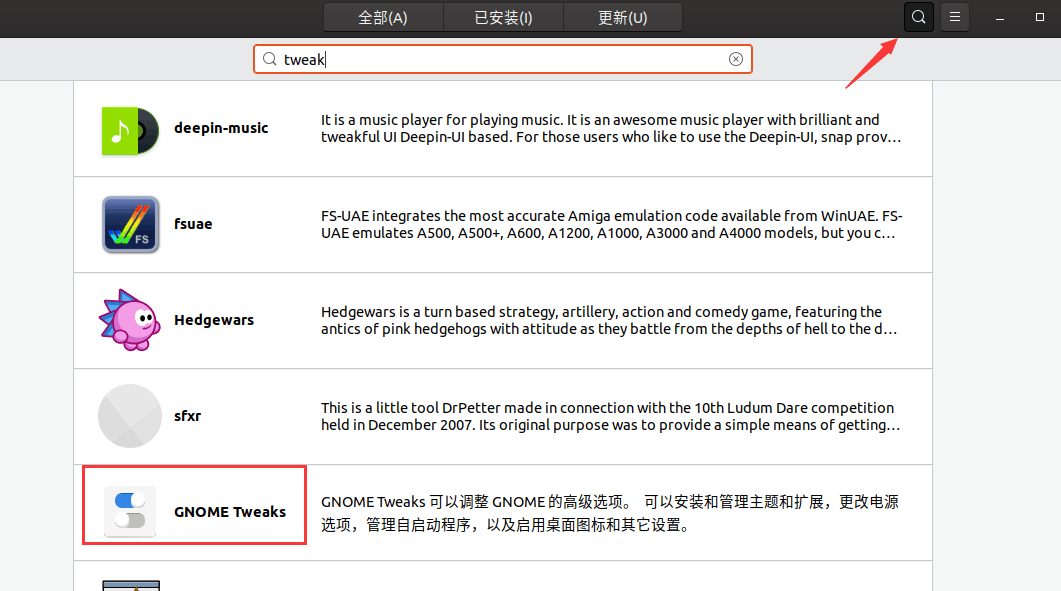
Task: Click the FS-UAE description text
Action: coord(611,224)
